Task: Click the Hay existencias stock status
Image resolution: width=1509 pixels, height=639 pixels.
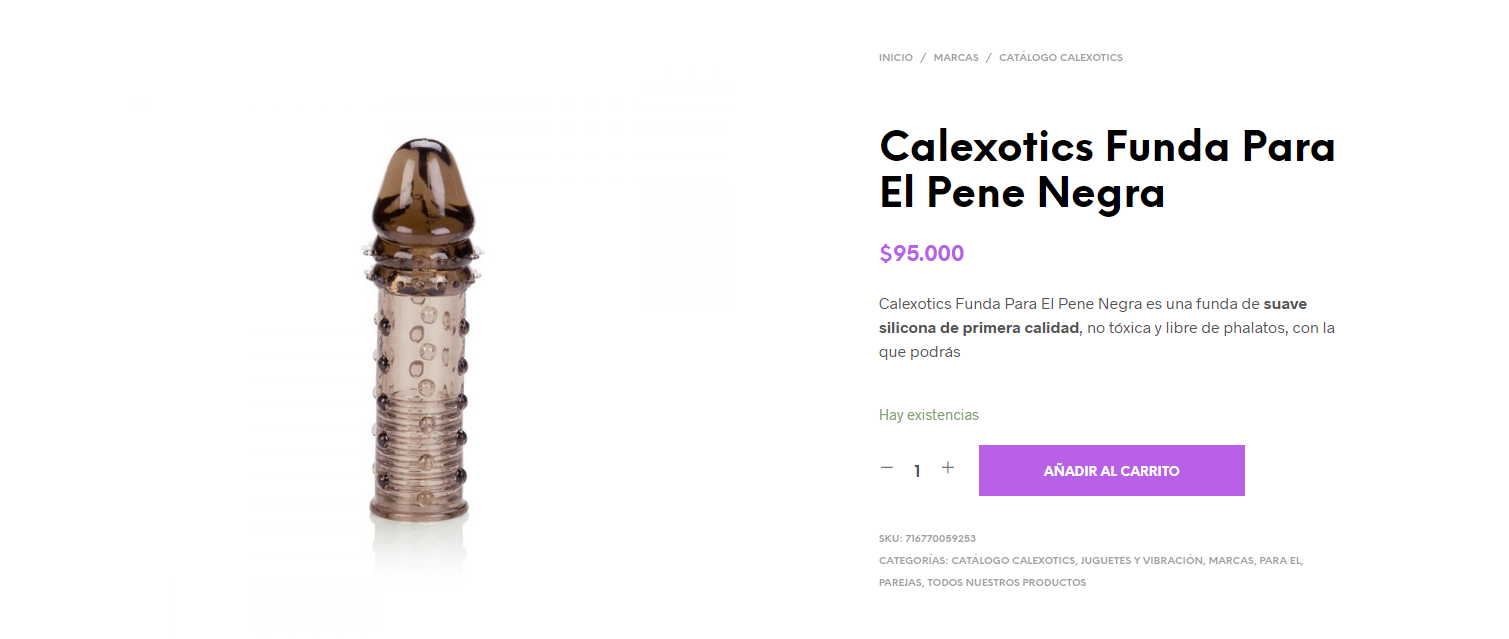Action: (929, 415)
